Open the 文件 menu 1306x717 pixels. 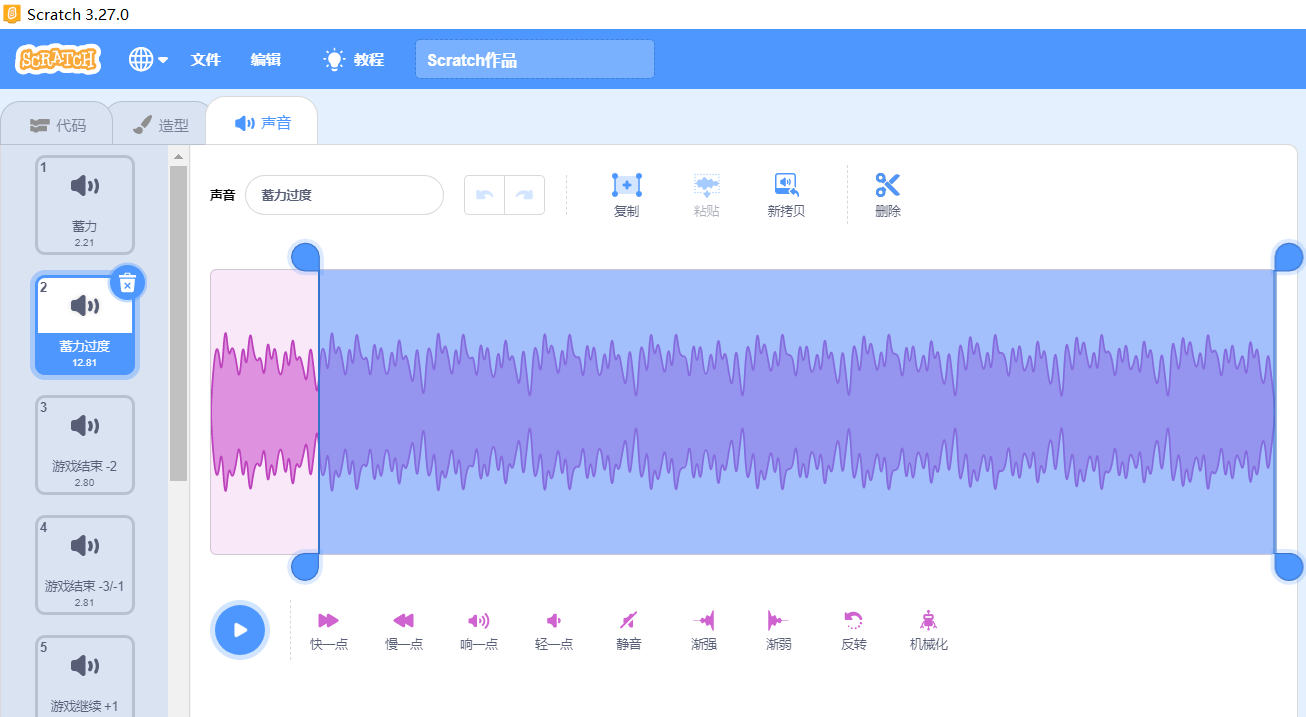205,59
